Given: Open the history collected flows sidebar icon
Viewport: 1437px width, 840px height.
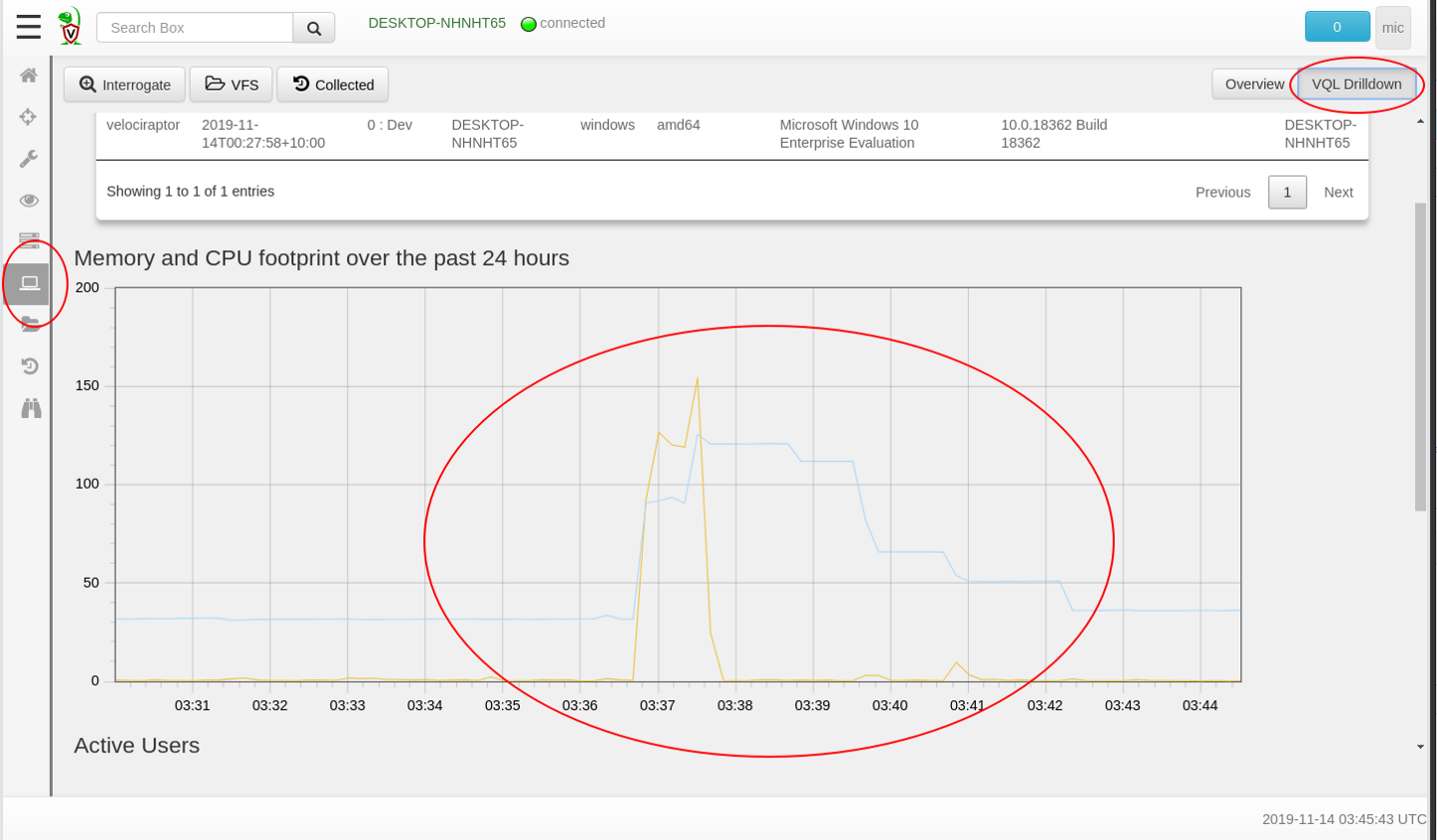Looking at the screenshot, I should (x=29, y=366).
